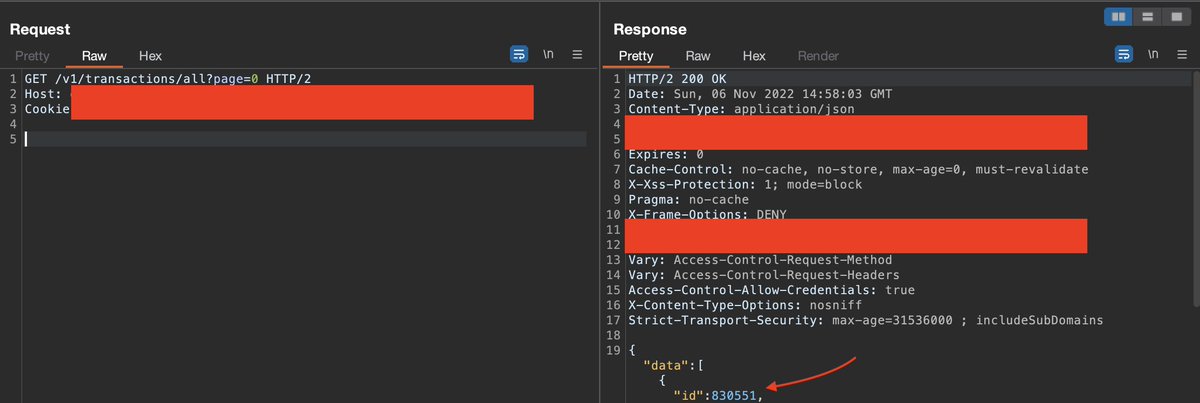Image resolution: width=1200 pixels, height=403 pixels.
Task: Select combined tabbed layout icon
Action: click(1176, 16)
